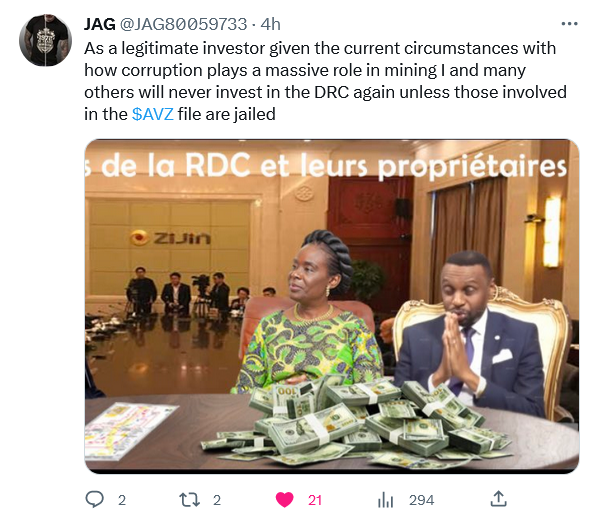This screenshot has width=598, height=523.
Task: Open JAG's round profile avatar
Action: pos(45,40)
